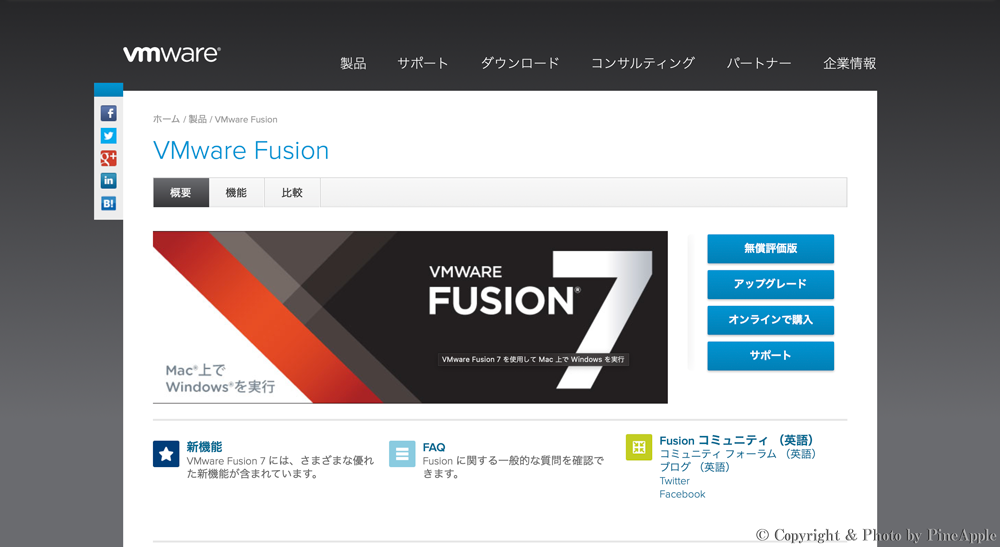Switch to the 機能 tab
The image size is (1000, 547).
click(236, 193)
